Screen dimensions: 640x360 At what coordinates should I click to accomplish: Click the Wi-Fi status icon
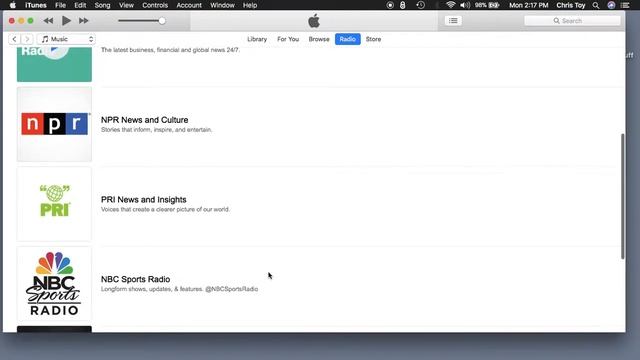point(450,5)
